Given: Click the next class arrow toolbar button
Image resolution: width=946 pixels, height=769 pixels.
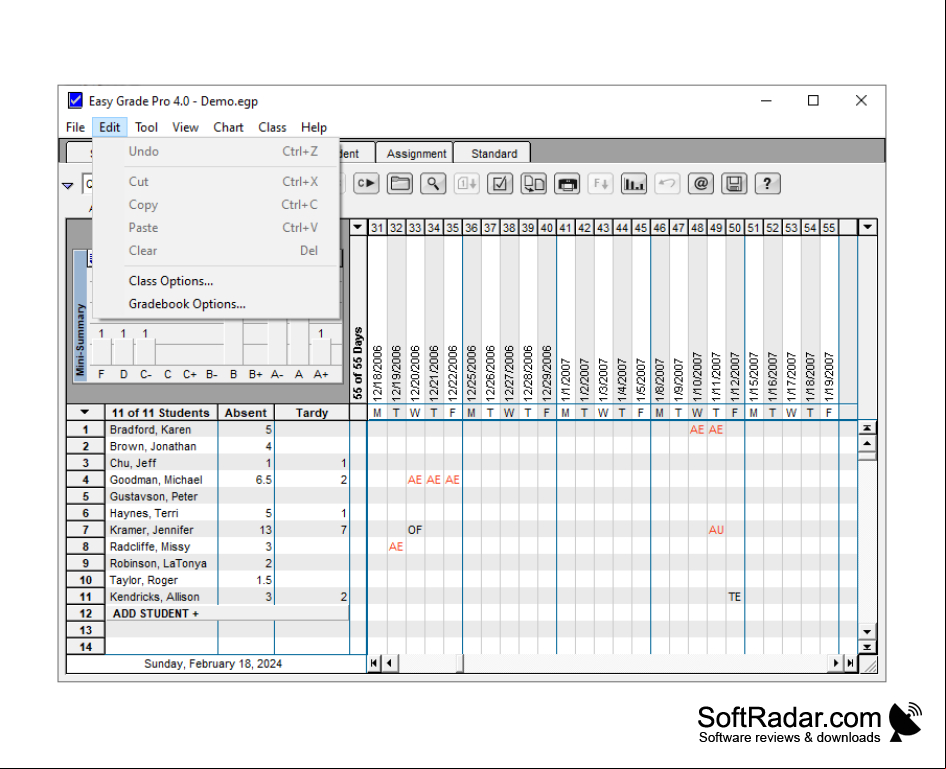Looking at the screenshot, I should pyautogui.click(x=366, y=183).
